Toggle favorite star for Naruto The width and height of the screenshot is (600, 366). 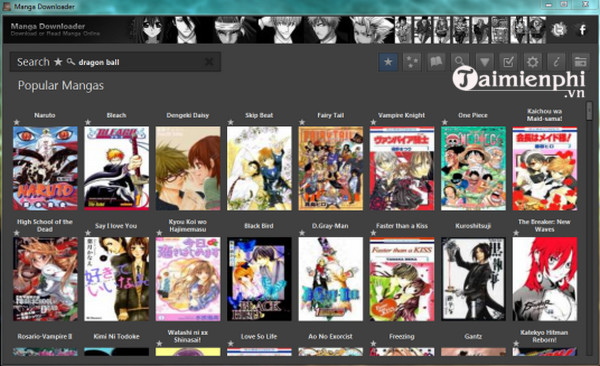click(x=16, y=122)
